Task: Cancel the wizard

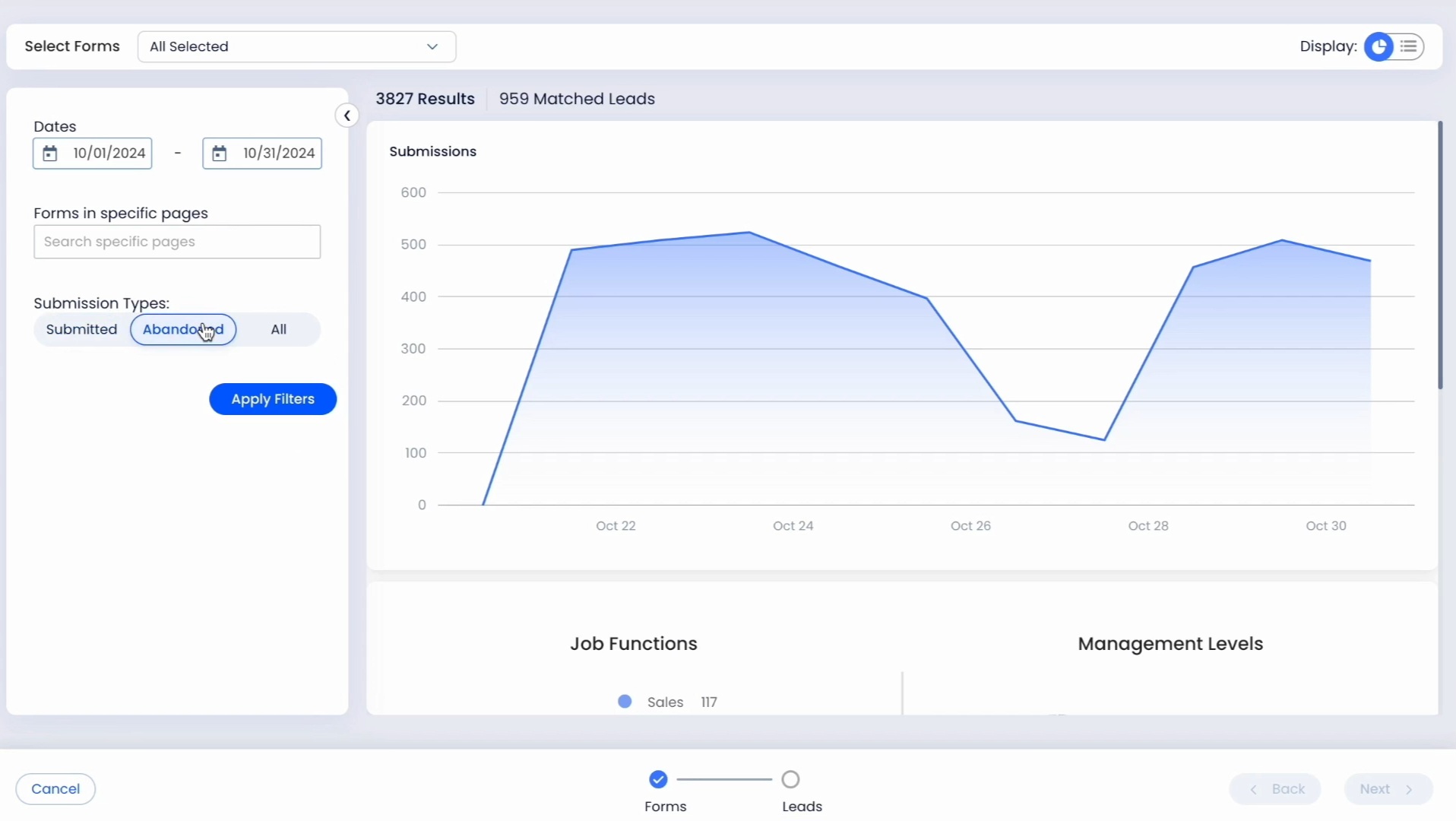Action: [x=55, y=789]
